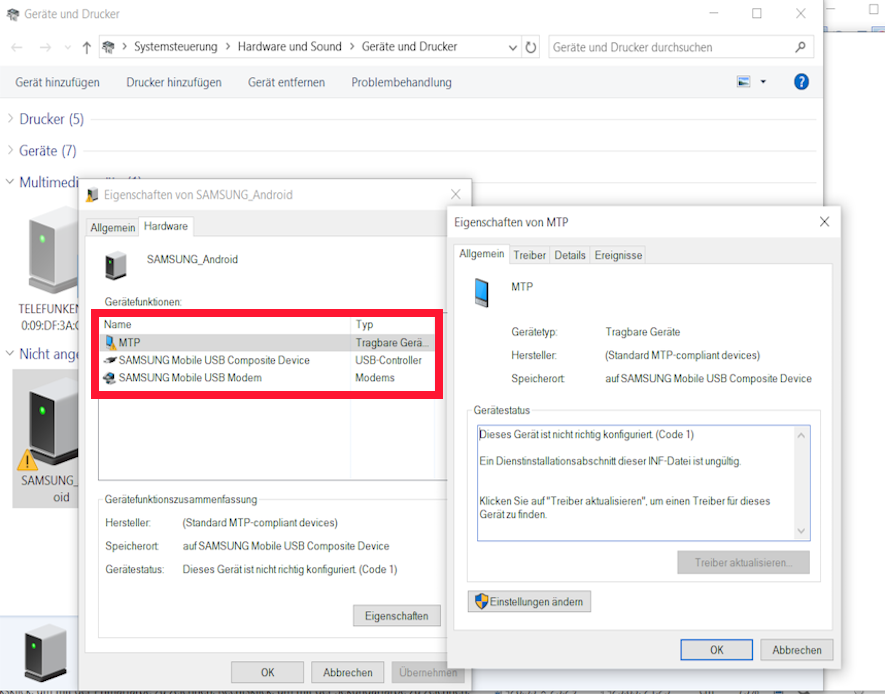This screenshot has height=694, width=885.
Task: Click the refresh icon in address bar
Action: (x=531, y=47)
